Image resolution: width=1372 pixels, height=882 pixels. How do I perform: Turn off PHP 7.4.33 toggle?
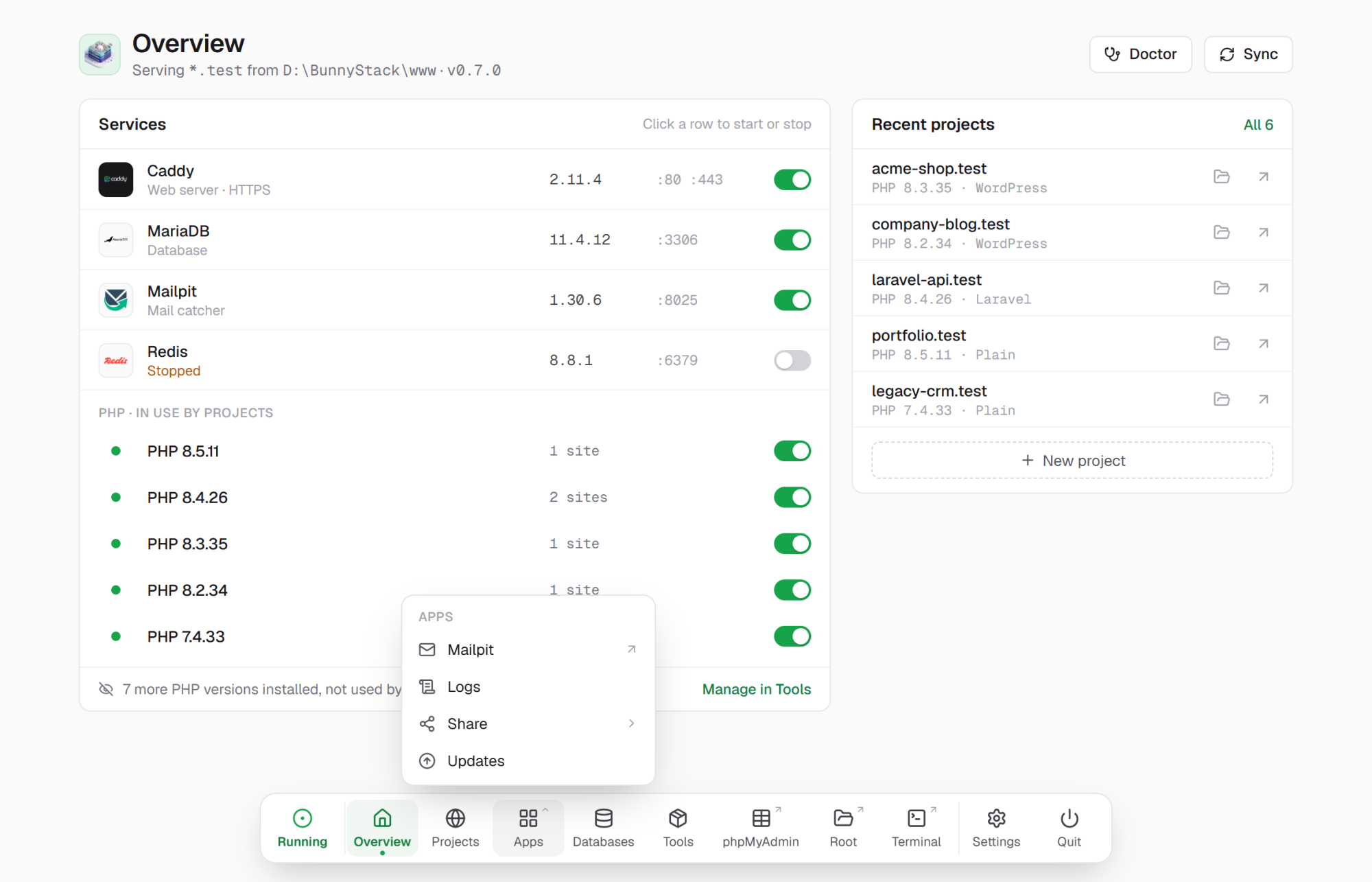point(792,636)
